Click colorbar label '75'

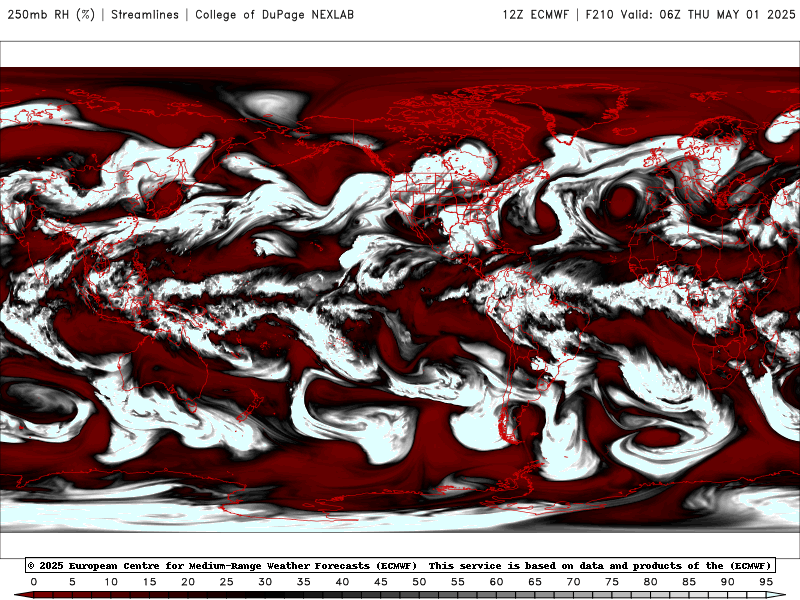click(612, 582)
